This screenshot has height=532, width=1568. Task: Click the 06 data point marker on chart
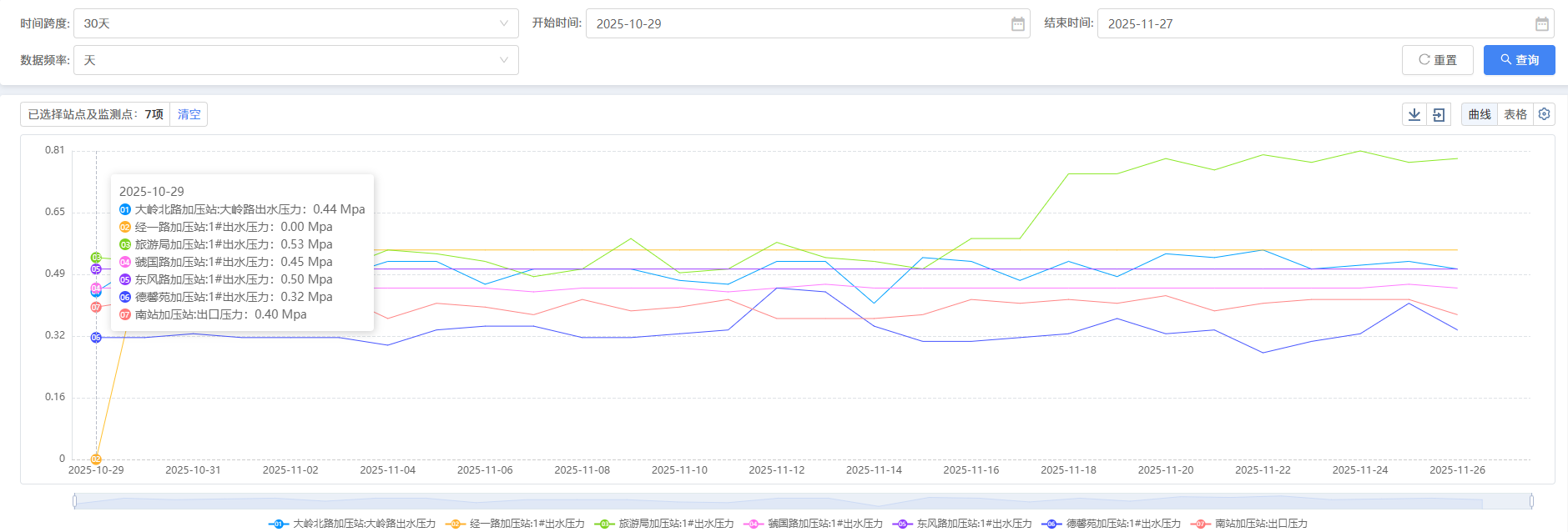[96, 338]
